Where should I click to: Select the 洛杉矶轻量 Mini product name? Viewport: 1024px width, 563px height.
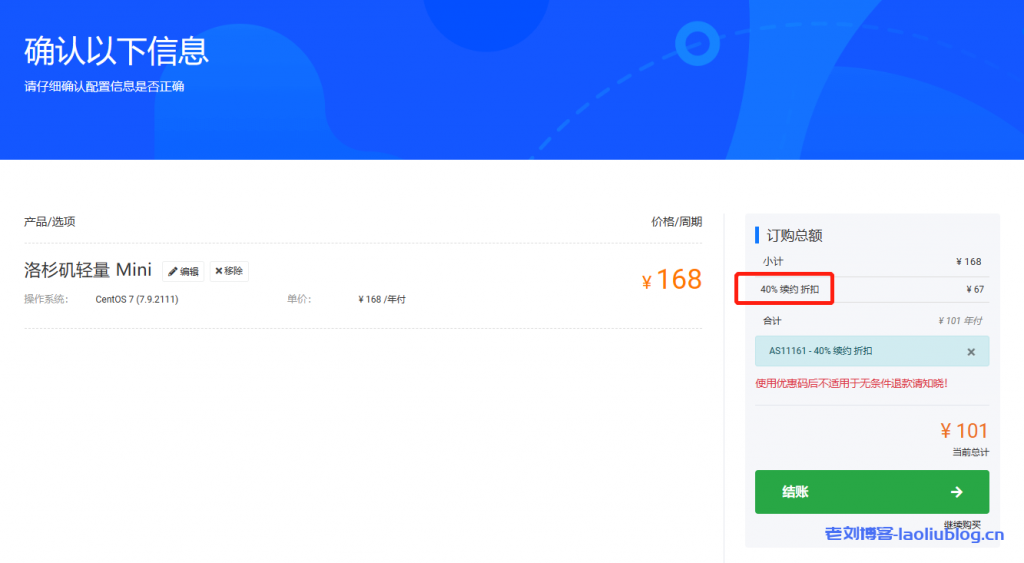(88, 270)
